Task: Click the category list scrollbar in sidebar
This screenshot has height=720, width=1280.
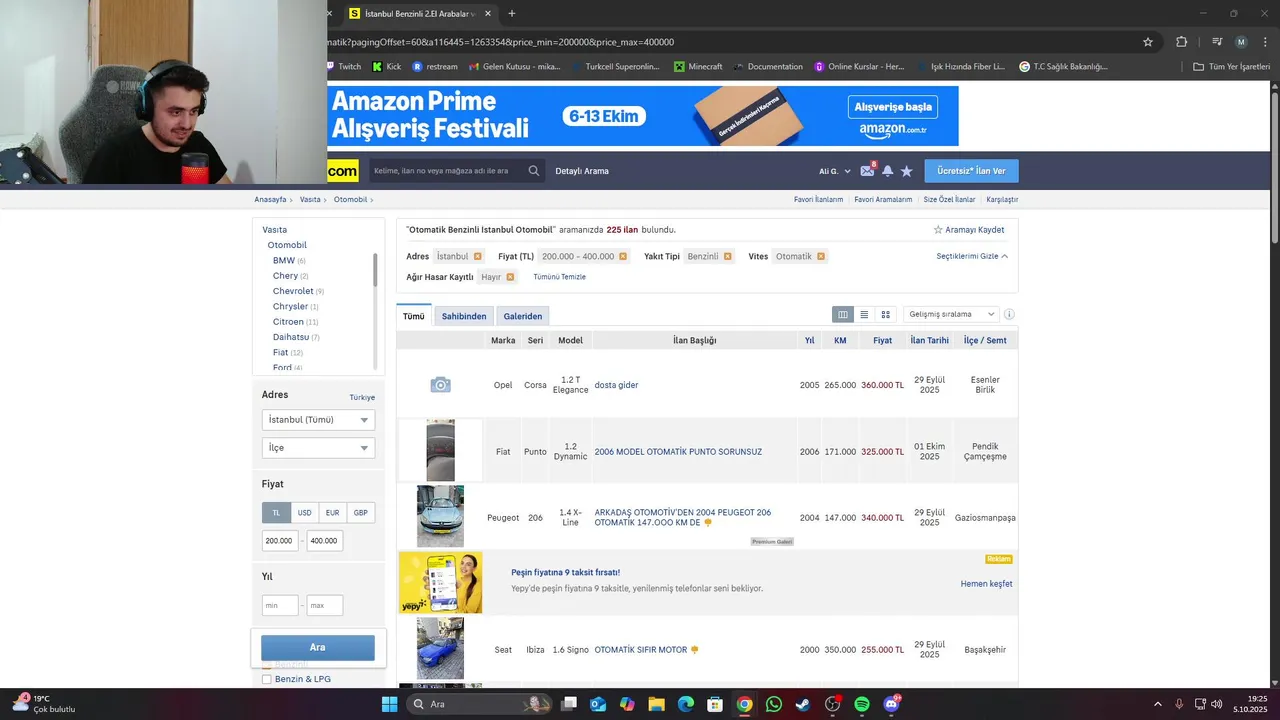Action: [x=375, y=270]
